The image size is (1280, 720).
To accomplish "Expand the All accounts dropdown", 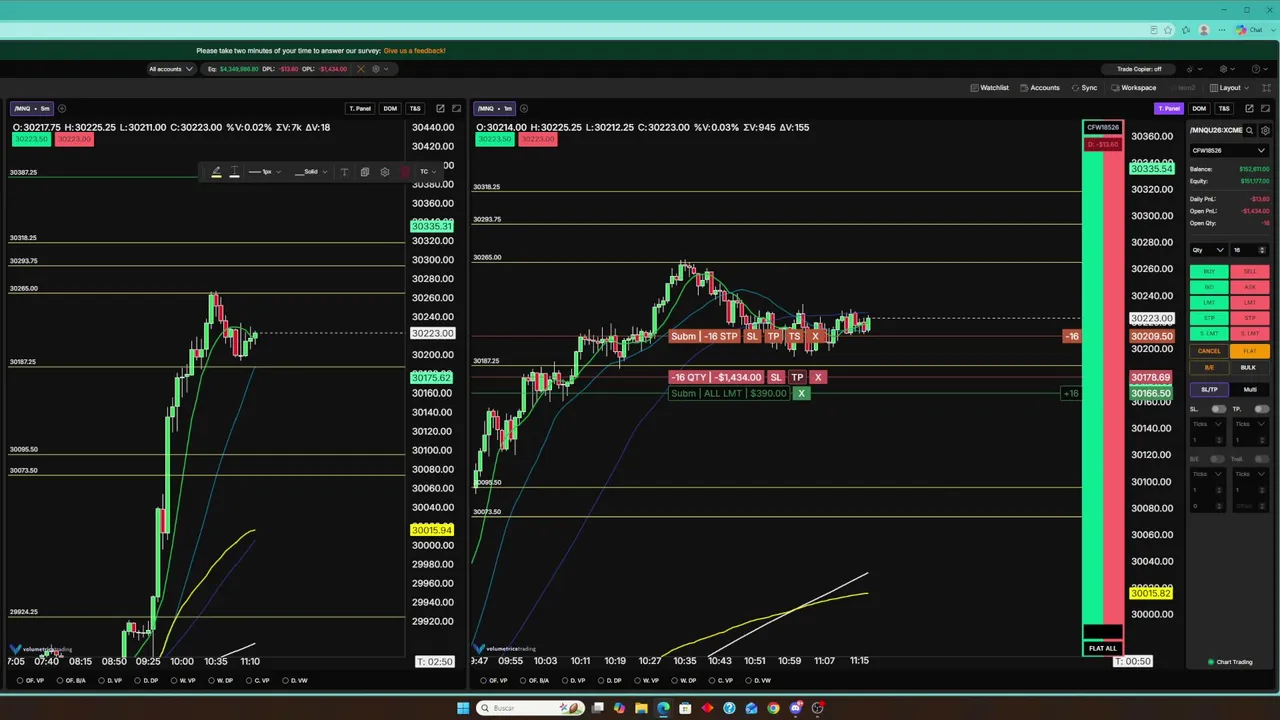I will click(x=169, y=69).
